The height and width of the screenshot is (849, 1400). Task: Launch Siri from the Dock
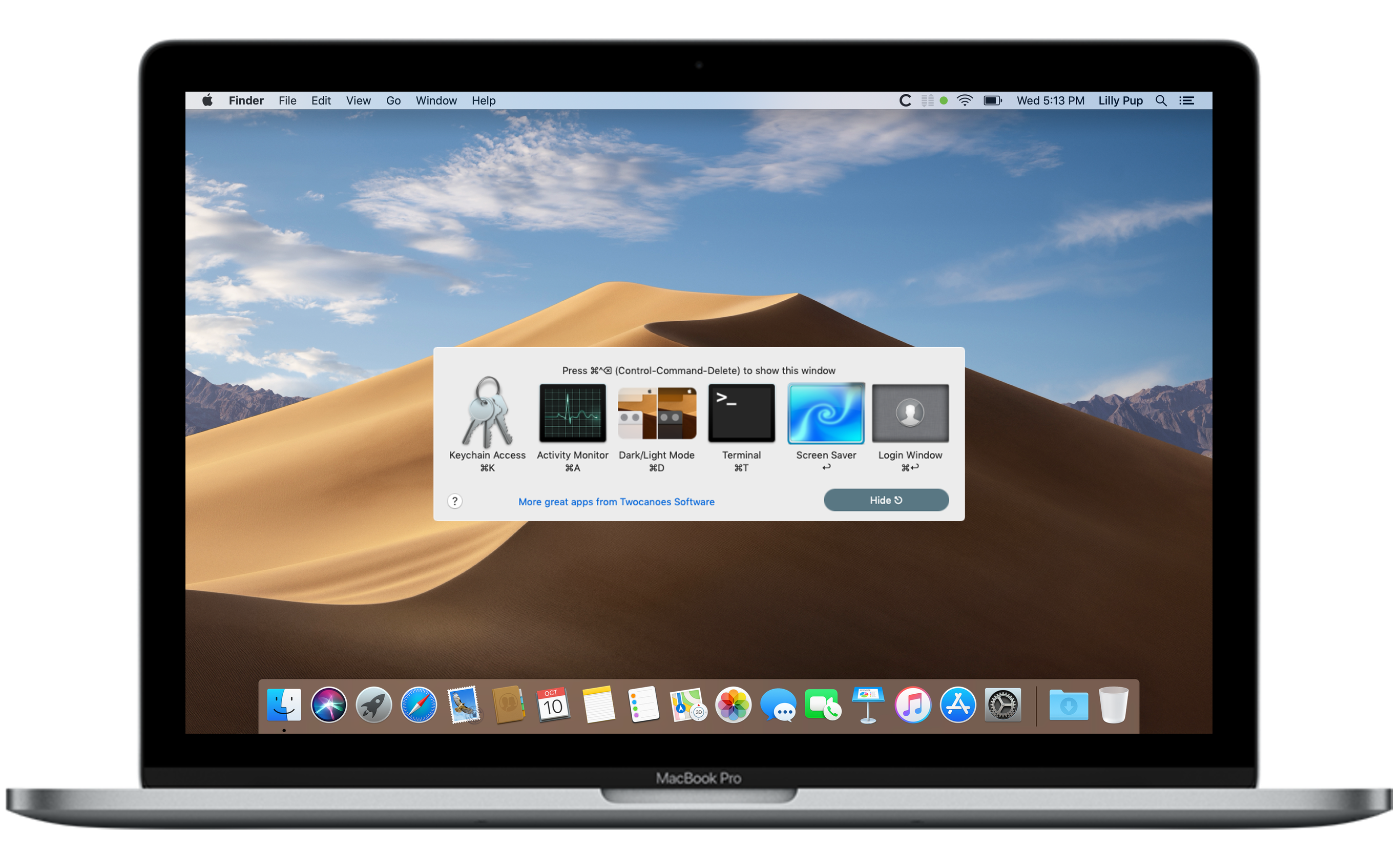click(x=329, y=705)
